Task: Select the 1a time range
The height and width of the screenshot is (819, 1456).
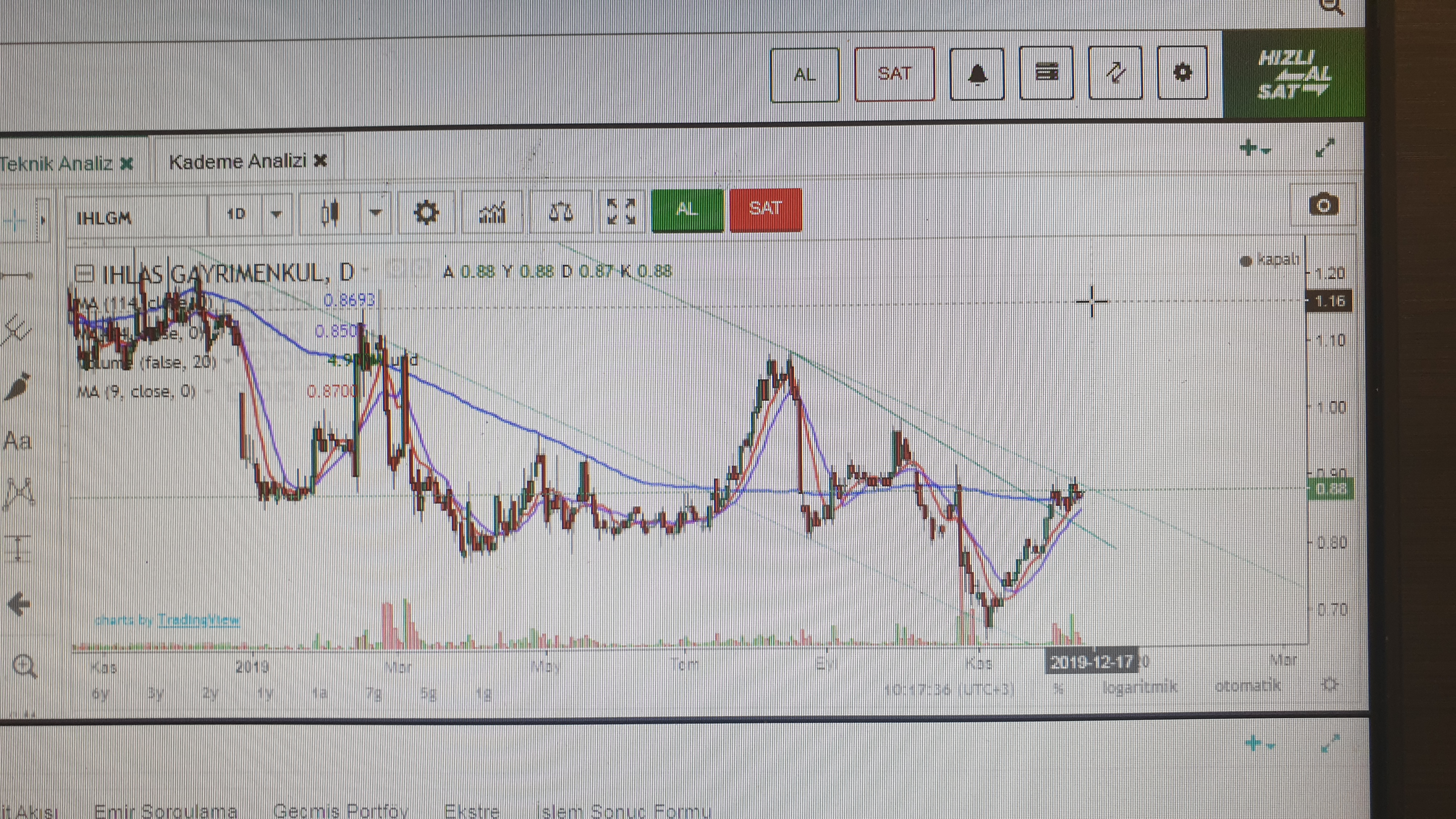Action: (320, 693)
